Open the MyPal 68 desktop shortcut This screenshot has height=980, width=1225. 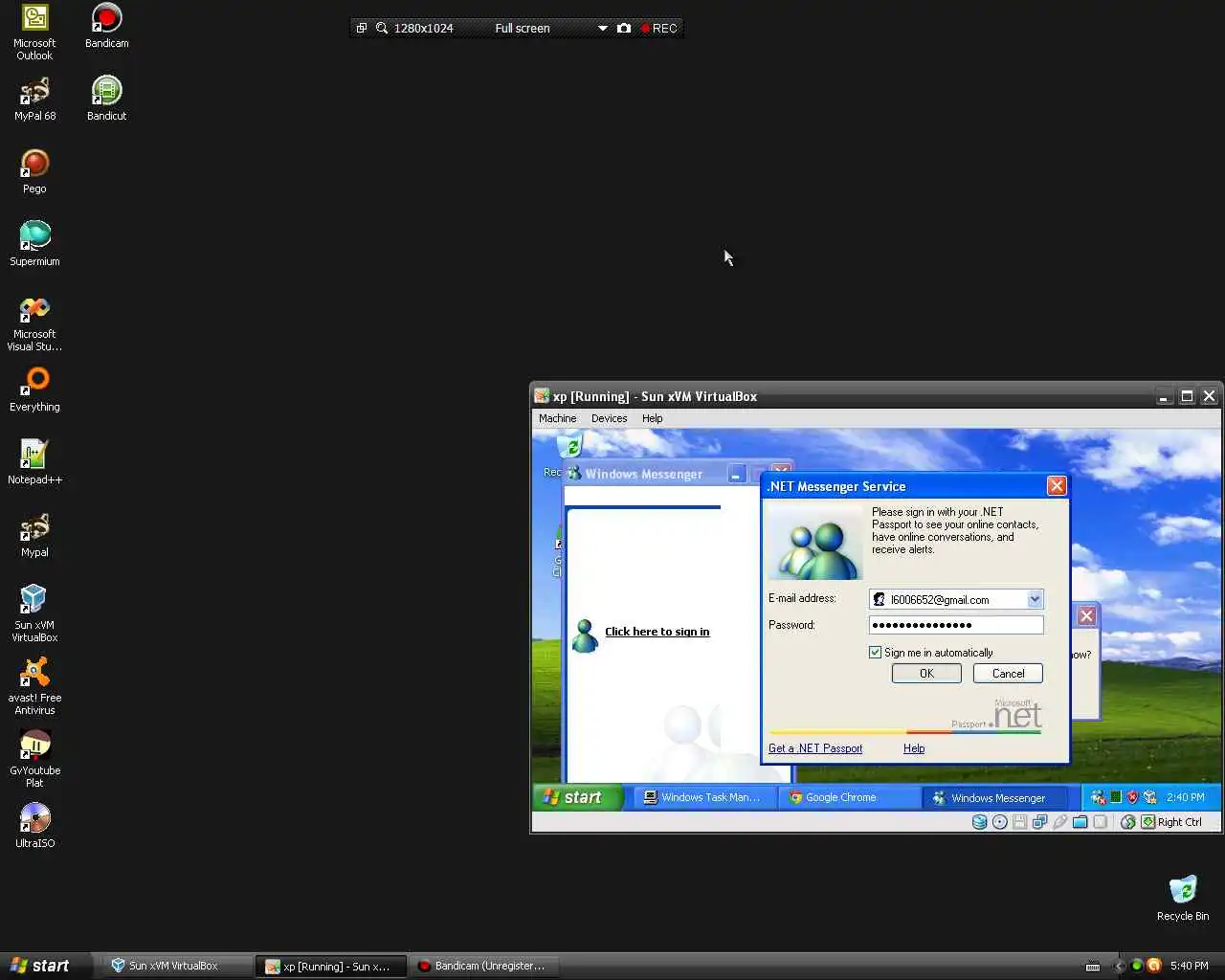[34, 99]
